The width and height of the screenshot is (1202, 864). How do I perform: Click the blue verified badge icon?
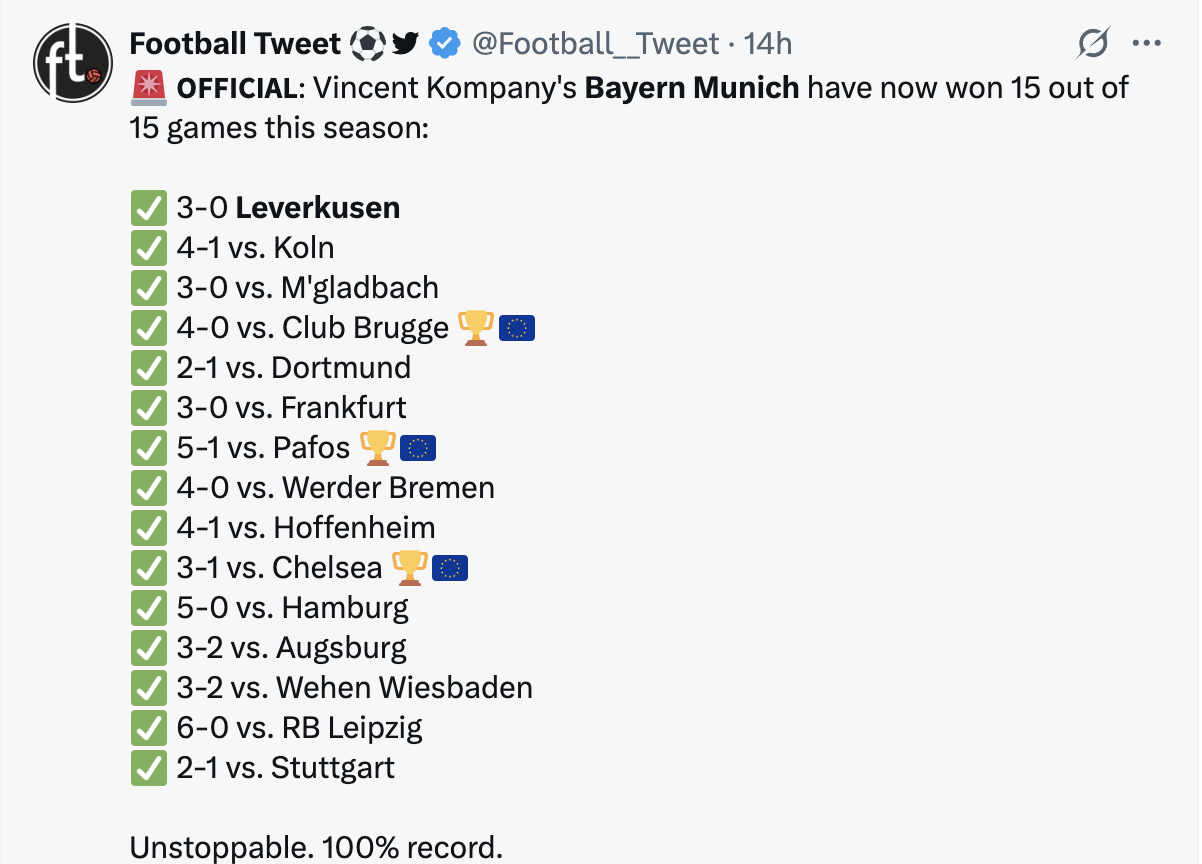(x=444, y=43)
